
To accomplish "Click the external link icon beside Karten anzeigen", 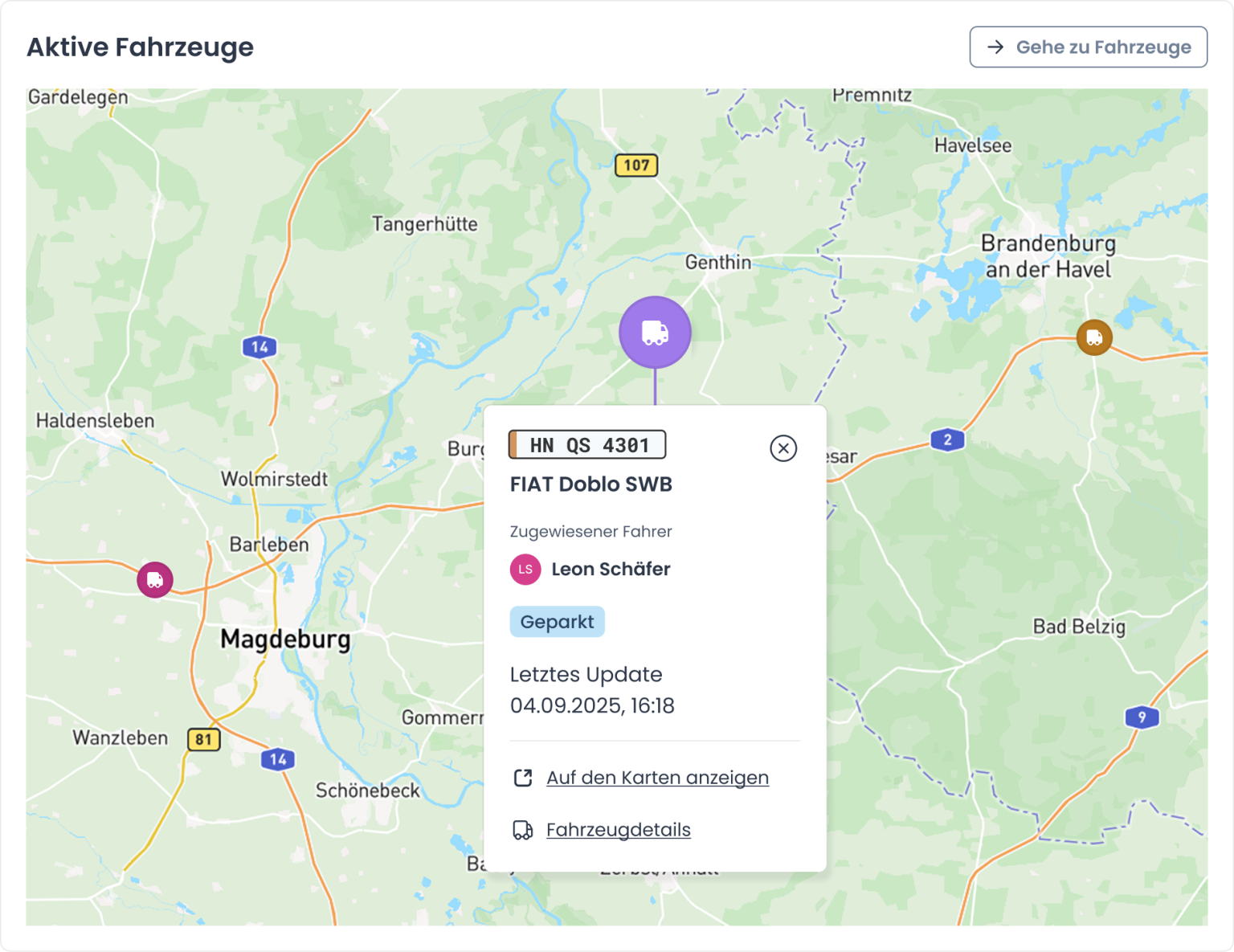I will tap(523, 778).
